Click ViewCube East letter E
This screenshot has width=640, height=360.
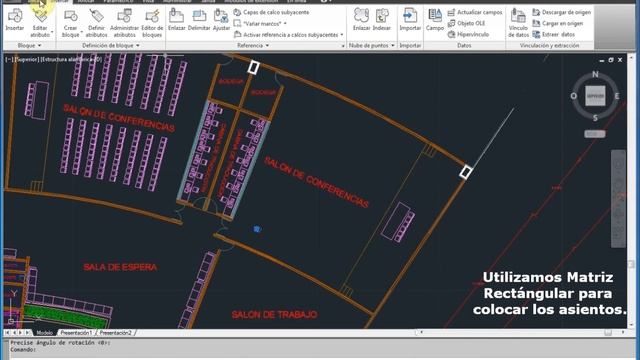click(x=617, y=96)
